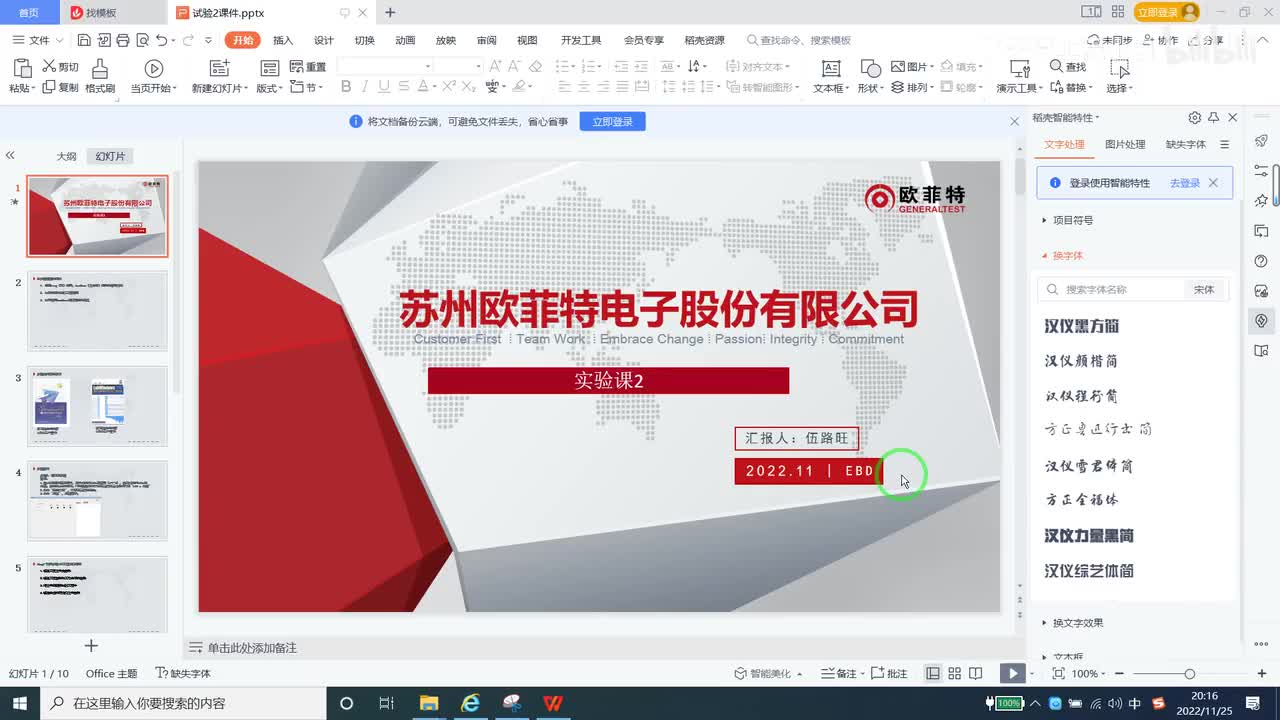This screenshot has height=720, width=1280.
Task: Switch to 设计 ribbon tab
Action: coord(324,40)
